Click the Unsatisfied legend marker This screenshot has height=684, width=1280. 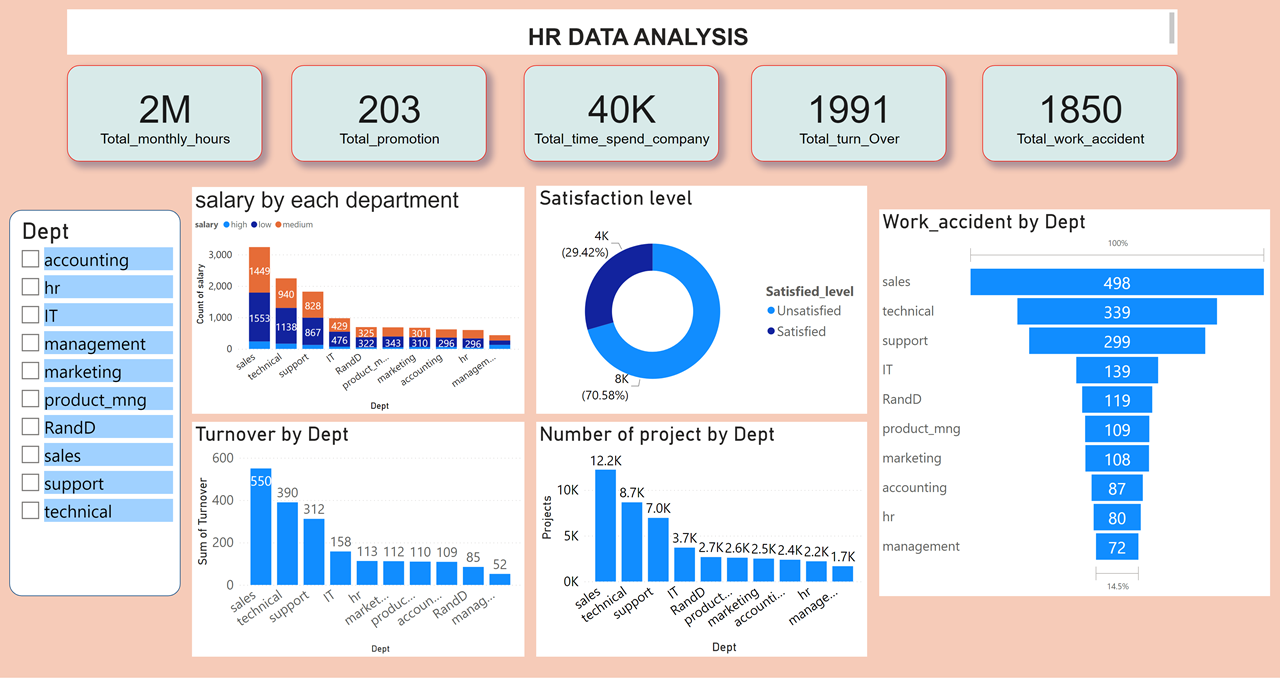[771, 311]
